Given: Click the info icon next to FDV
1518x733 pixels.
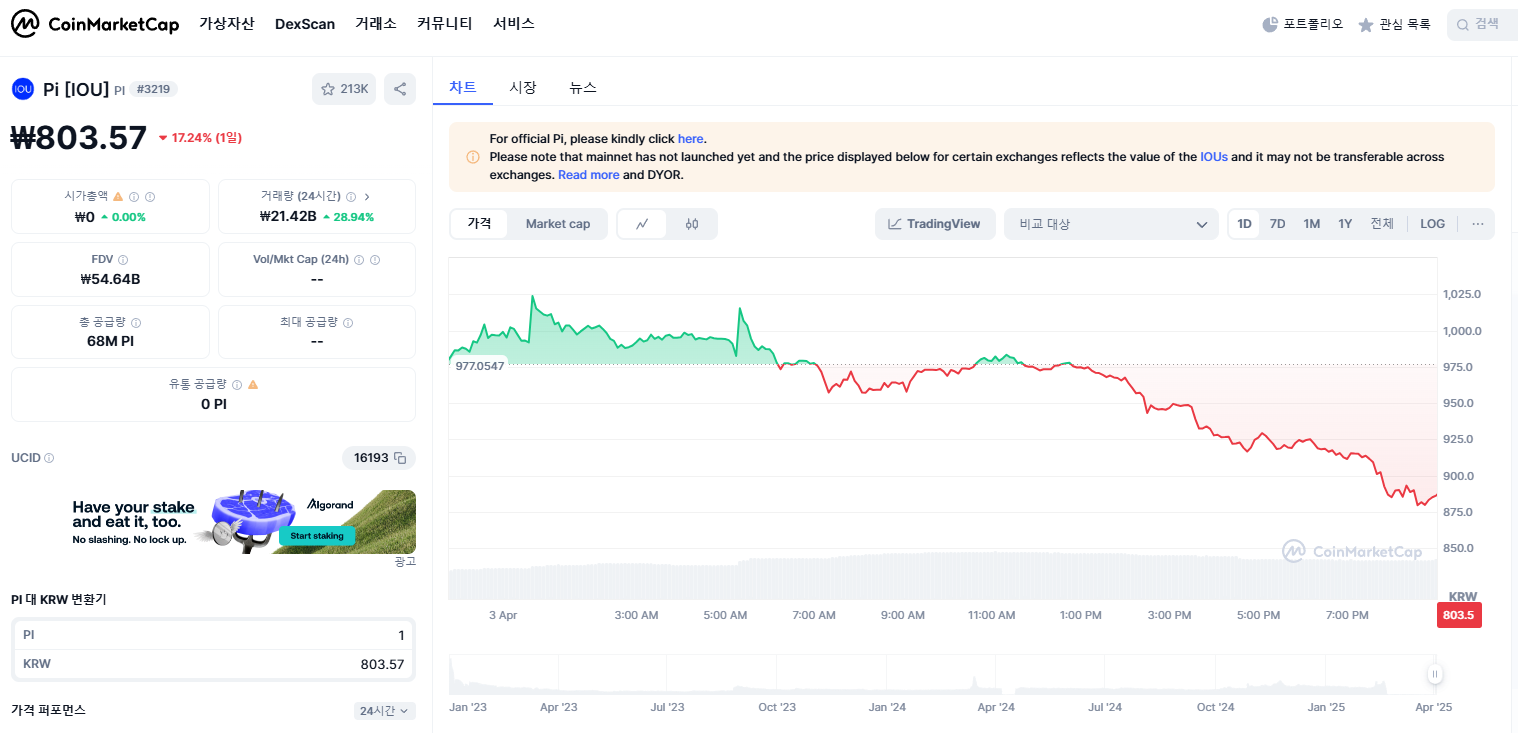Looking at the screenshot, I should (123, 260).
